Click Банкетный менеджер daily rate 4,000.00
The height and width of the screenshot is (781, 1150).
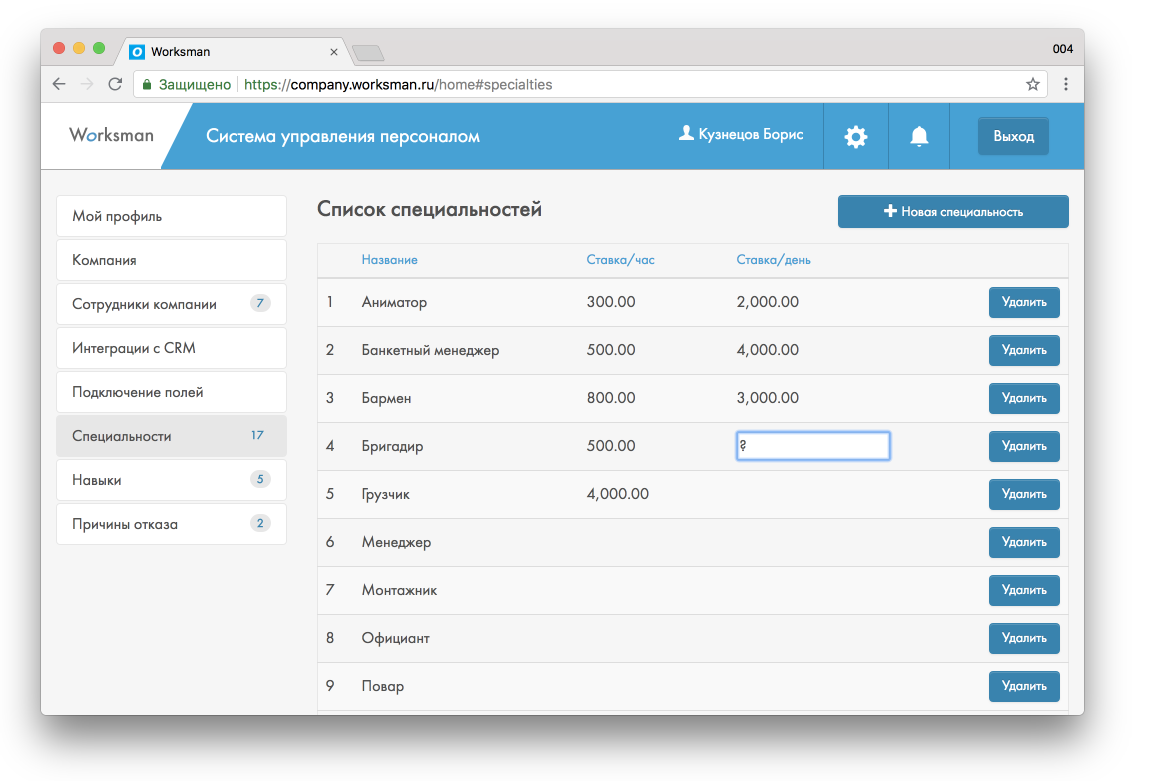[x=767, y=350]
